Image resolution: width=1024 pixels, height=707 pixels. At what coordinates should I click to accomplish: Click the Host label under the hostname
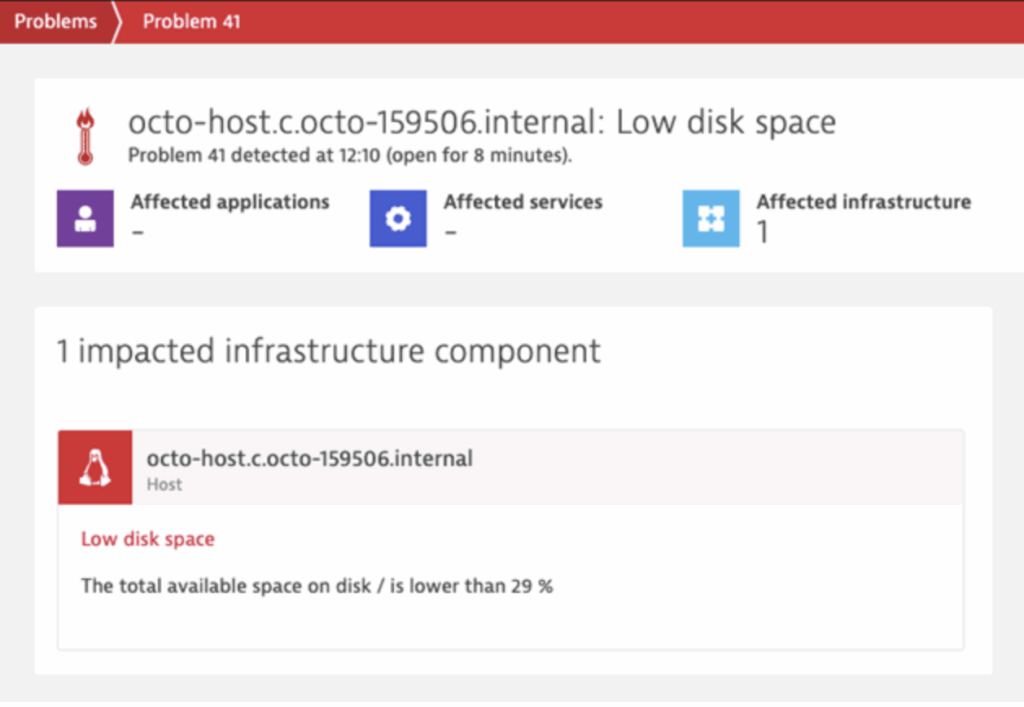pyautogui.click(x=164, y=484)
